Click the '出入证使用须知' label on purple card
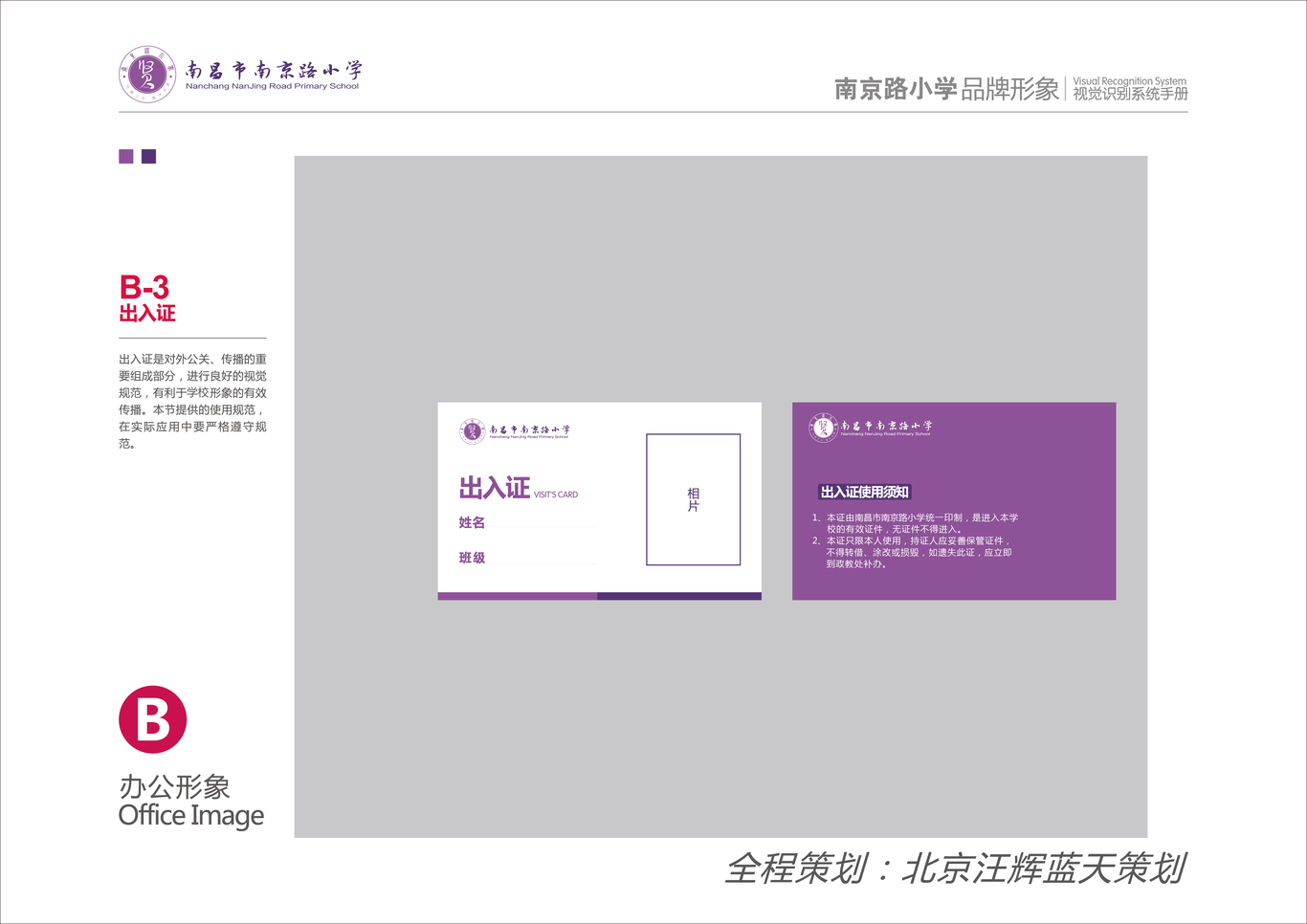 (865, 492)
